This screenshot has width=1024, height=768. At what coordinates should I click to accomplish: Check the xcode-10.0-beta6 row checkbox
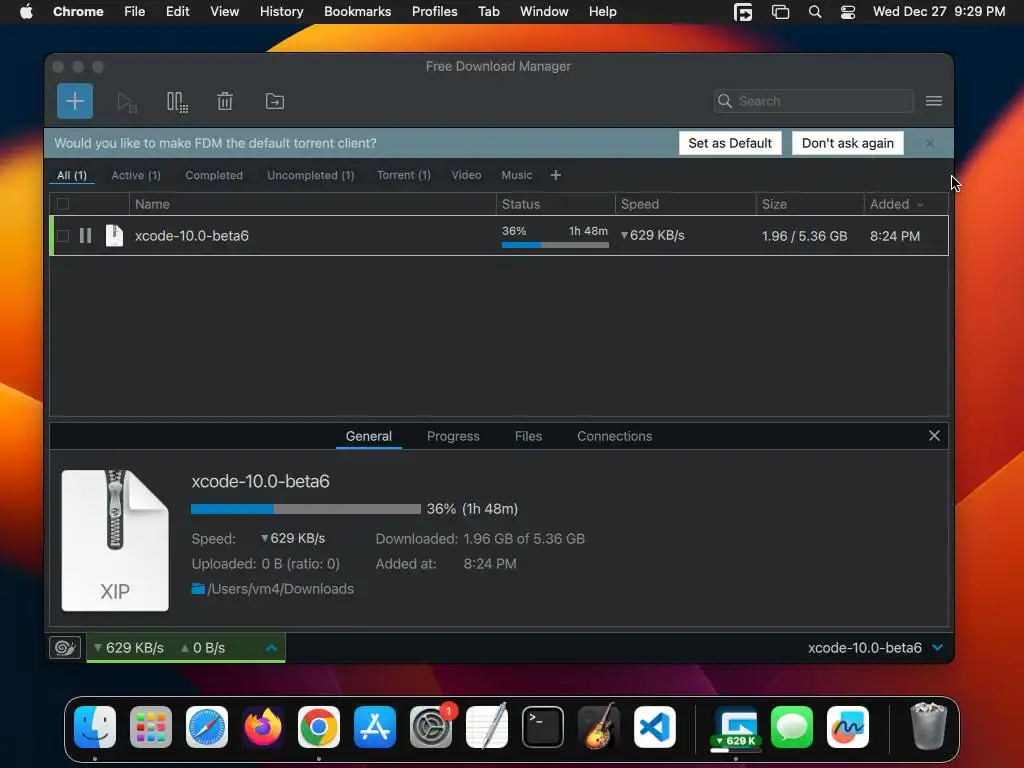63,236
